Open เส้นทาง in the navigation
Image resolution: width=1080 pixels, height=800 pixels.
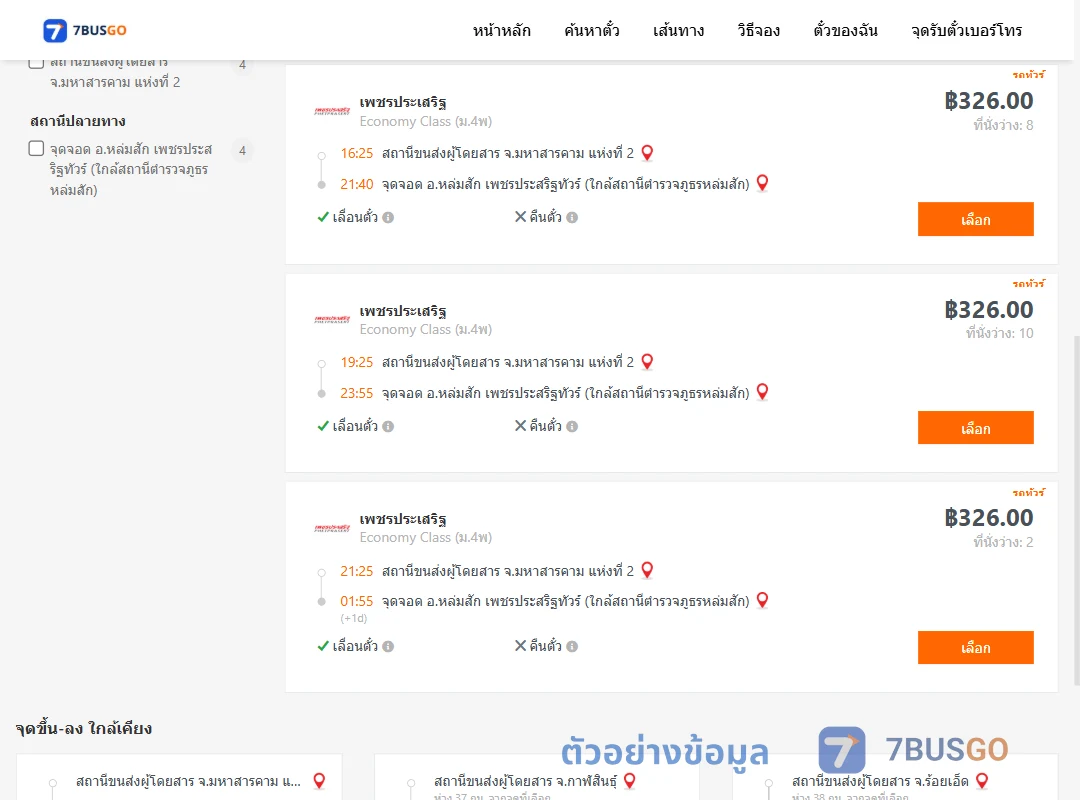coord(678,30)
